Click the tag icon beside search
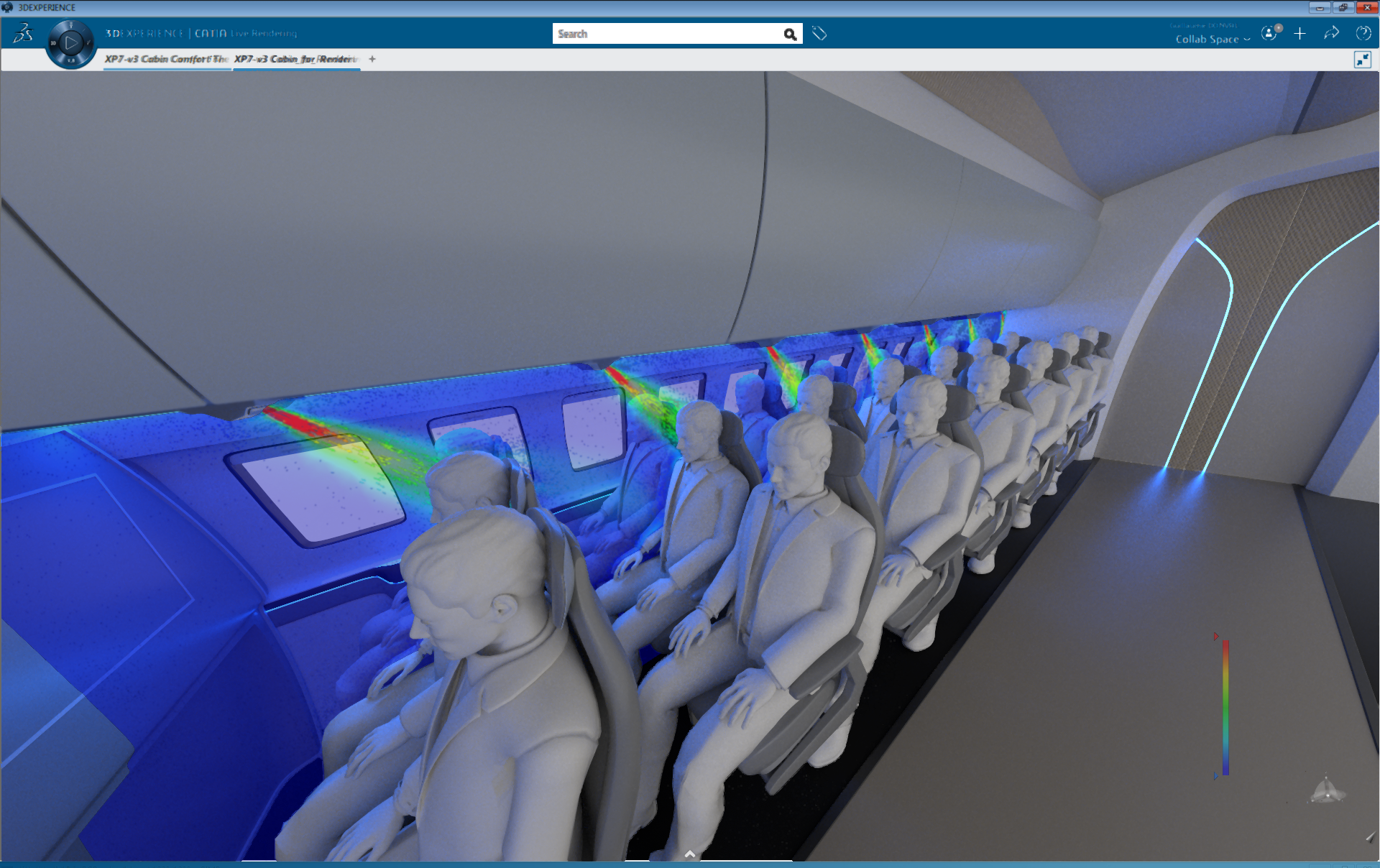 [819, 33]
